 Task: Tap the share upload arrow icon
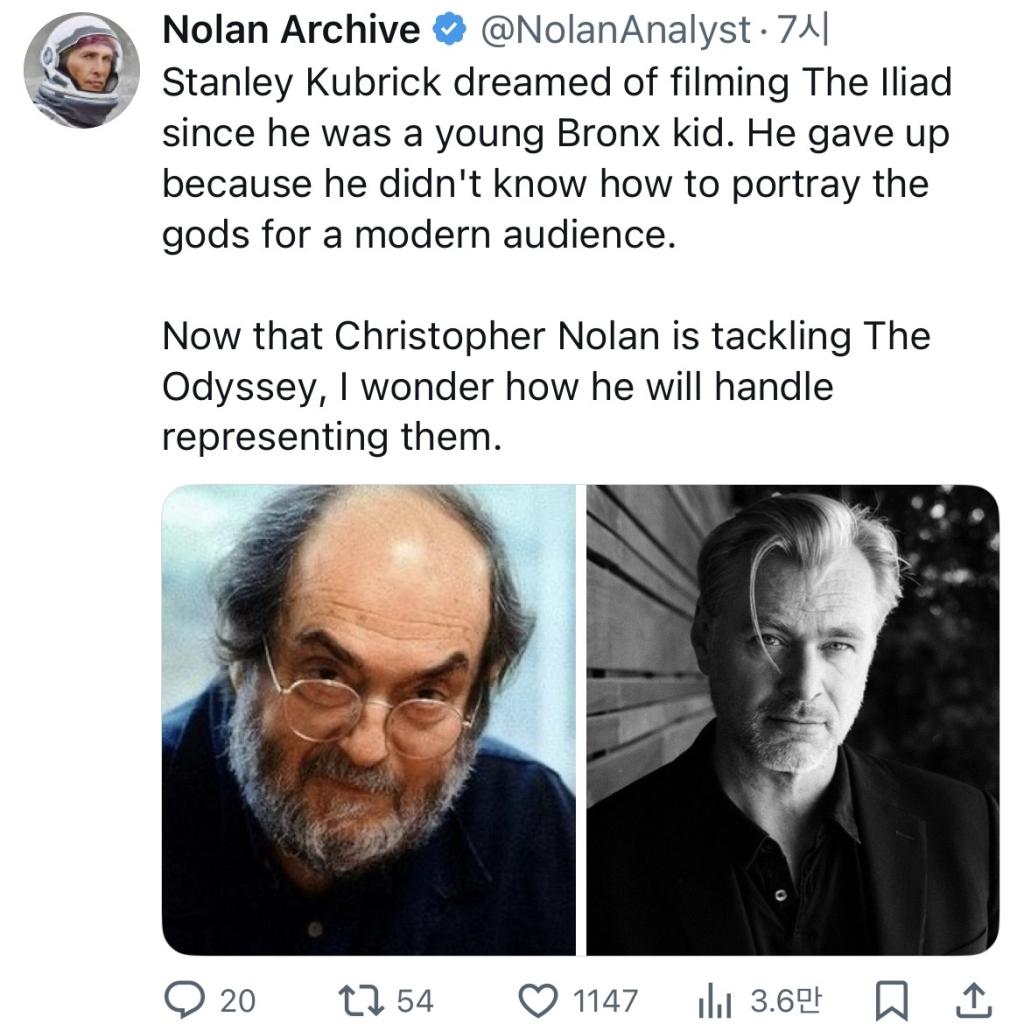point(975,999)
